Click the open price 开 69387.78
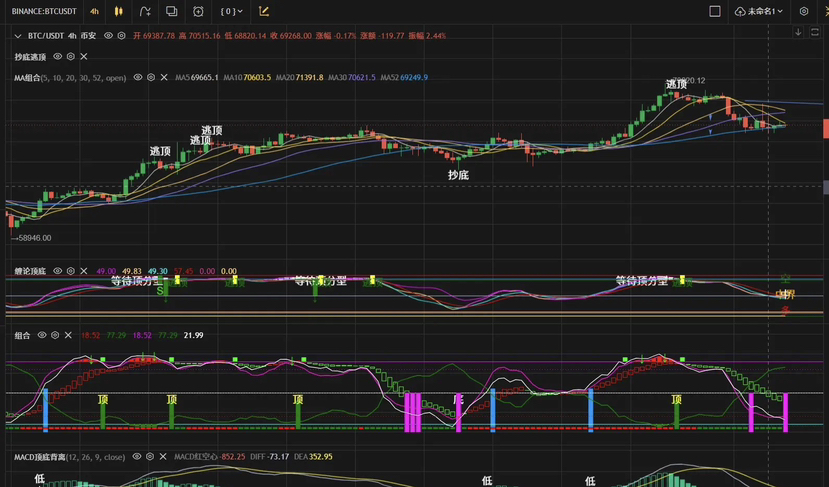Image resolution: width=829 pixels, height=487 pixels. (x=154, y=36)
